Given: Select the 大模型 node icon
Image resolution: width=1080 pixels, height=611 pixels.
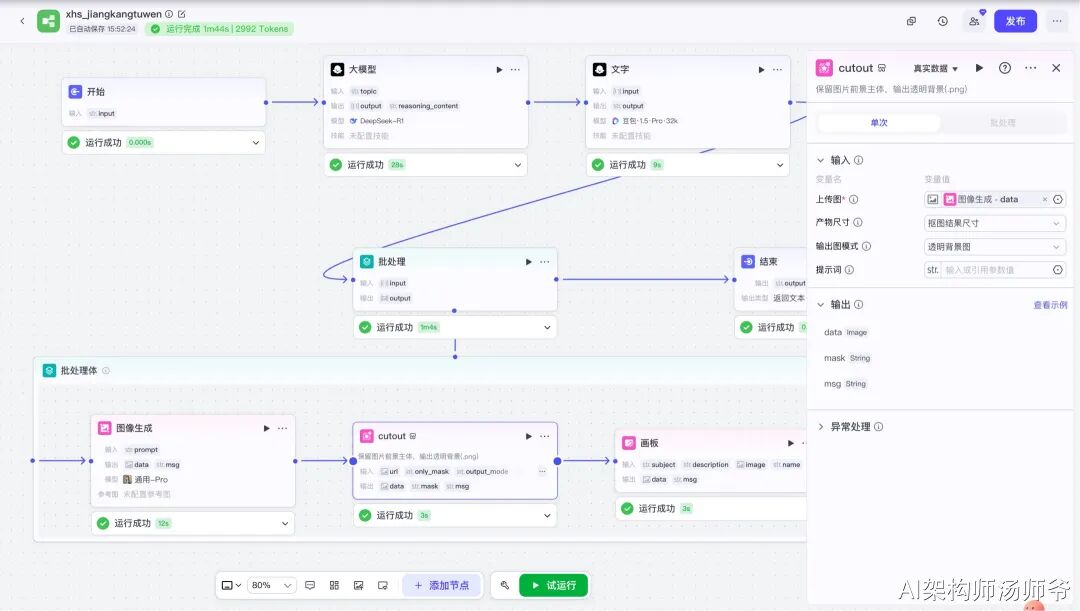Looking at the screenshot, I should (x=338, y=70).
